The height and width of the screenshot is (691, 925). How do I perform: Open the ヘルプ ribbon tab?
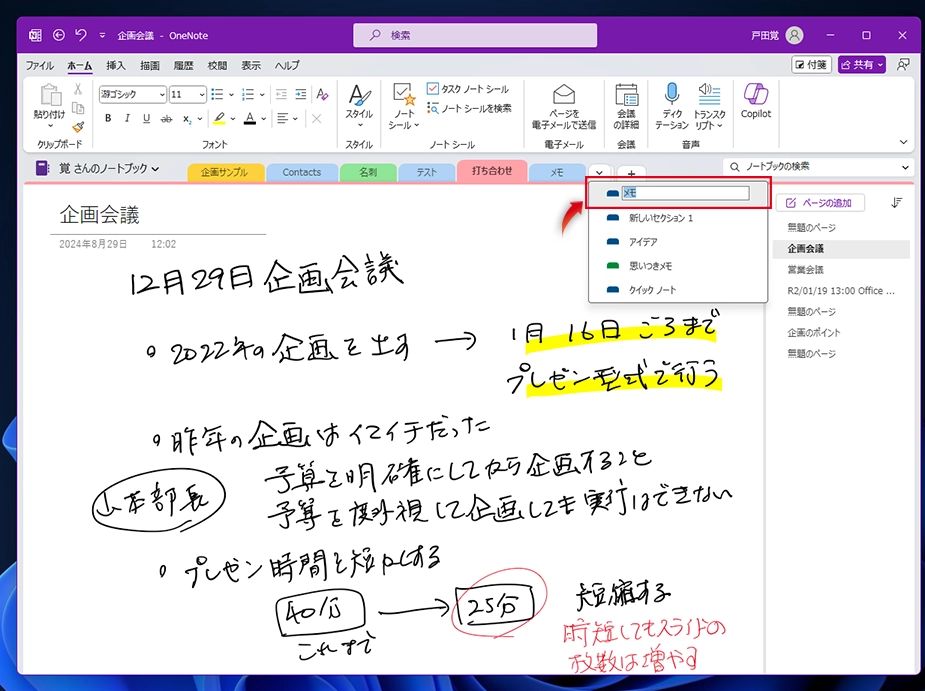pos(287,66)
